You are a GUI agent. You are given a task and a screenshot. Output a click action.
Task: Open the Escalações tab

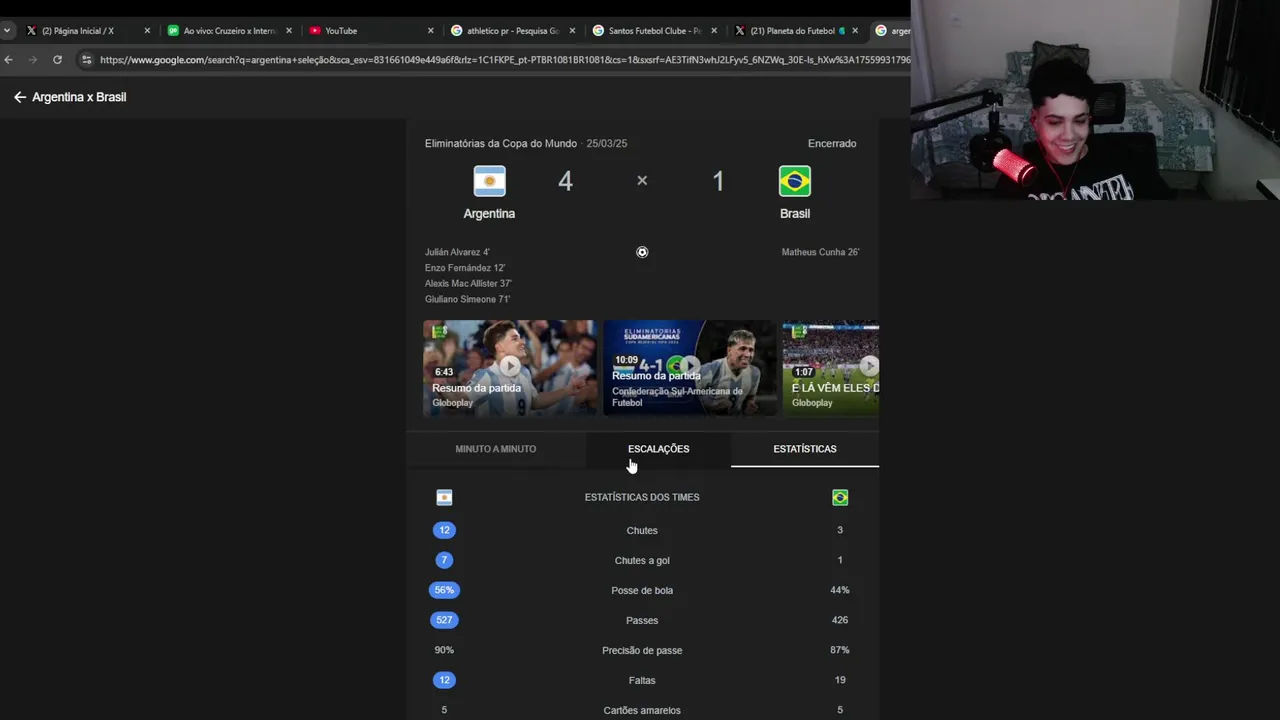click(658, 449)
